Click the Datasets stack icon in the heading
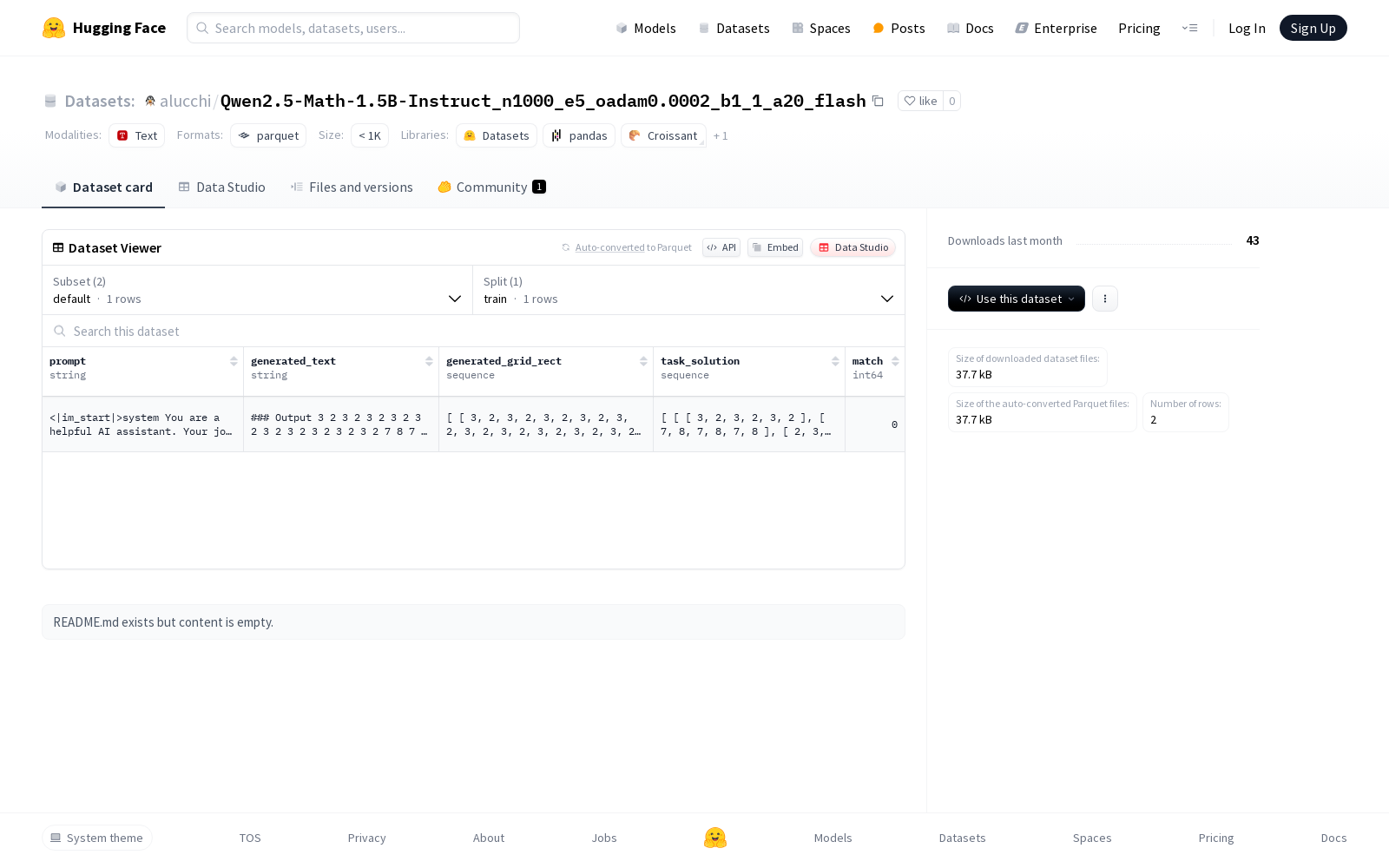Screen dimensions: 1389x868 pyautogui.click(x=50, y=101)
